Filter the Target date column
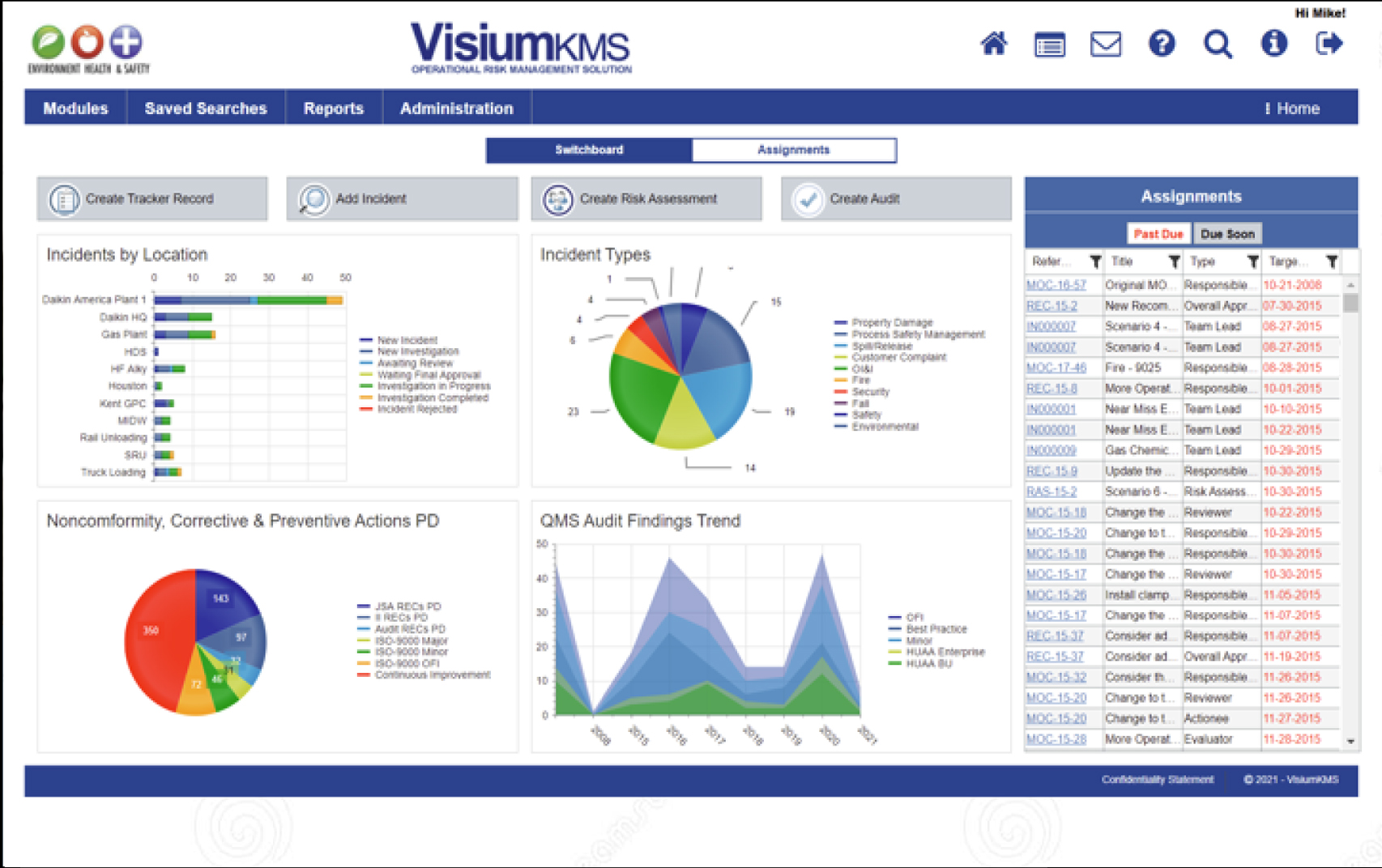 1332,262
